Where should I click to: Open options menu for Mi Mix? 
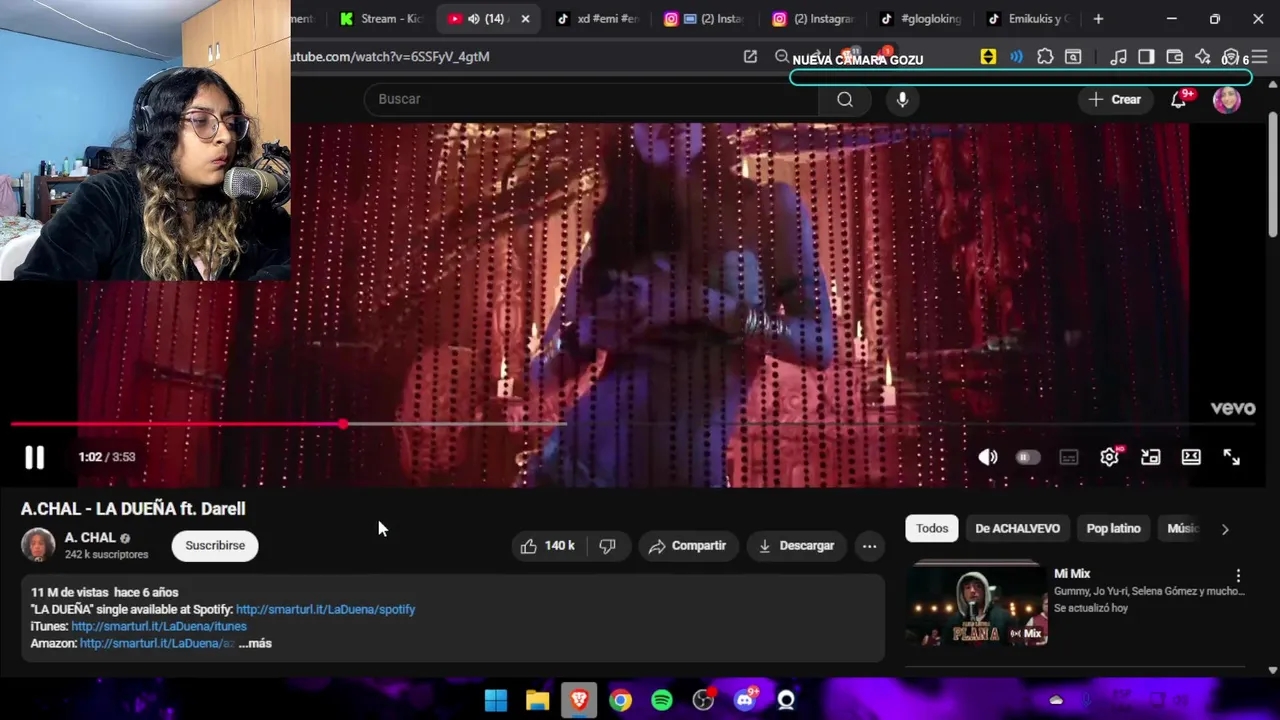tap(1238, 576)
